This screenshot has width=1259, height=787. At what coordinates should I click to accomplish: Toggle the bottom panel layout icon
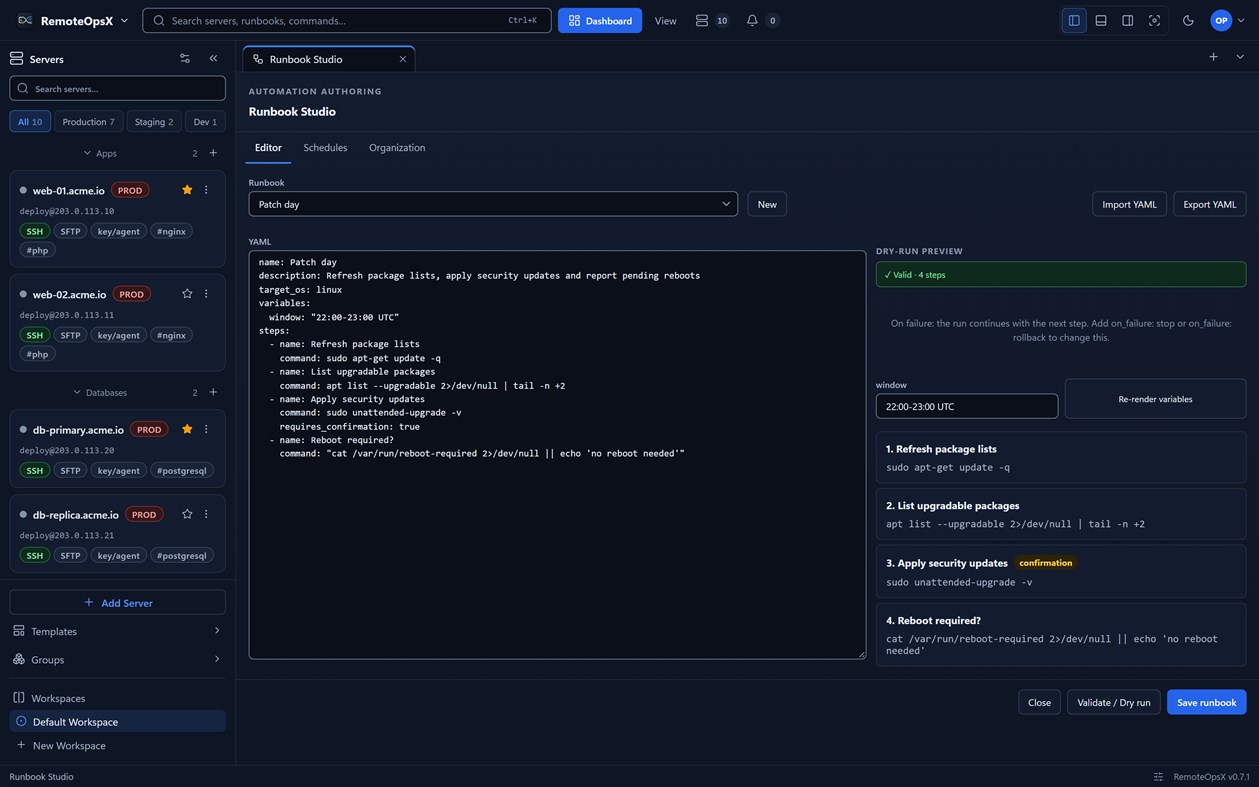[x=1101, y=20]
